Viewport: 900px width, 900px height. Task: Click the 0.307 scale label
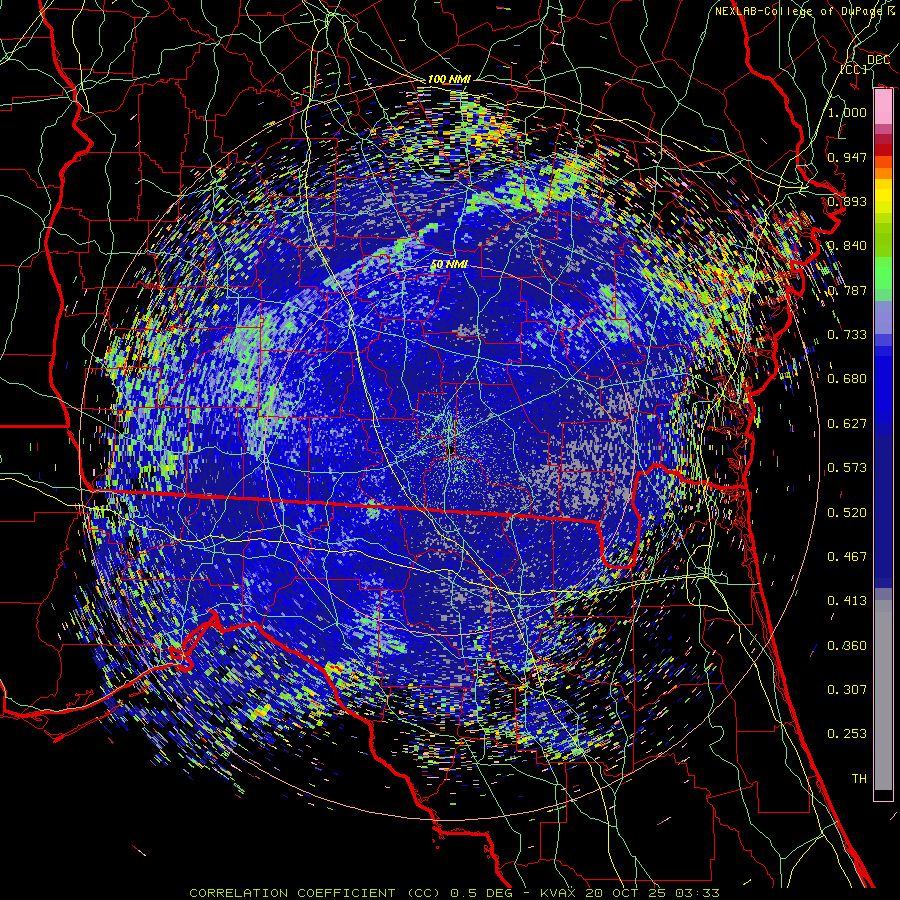[x=847, y=690]
